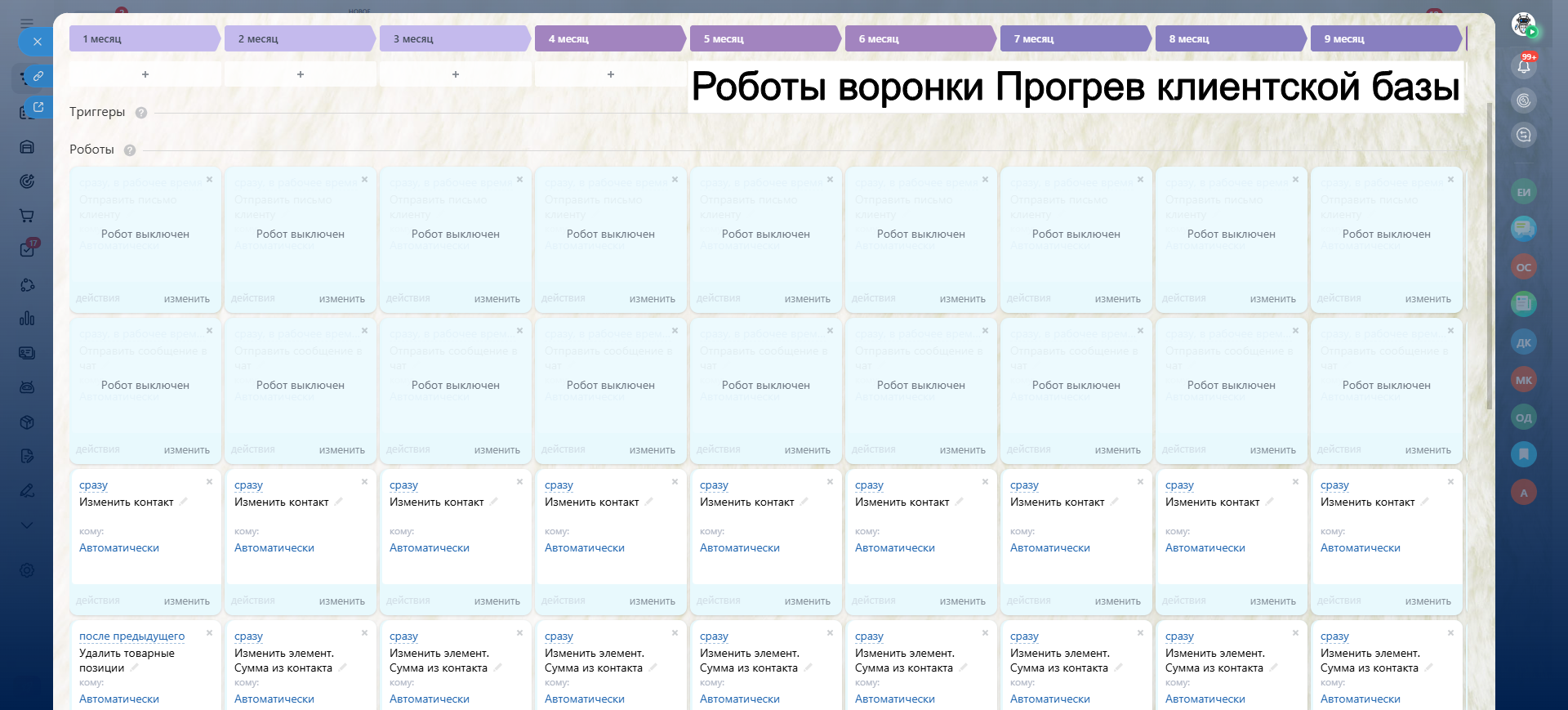Click Автоматически on 6 месяц Изменить контакт
Viewport: 1568px width, 710px height.
coord(894,548)
